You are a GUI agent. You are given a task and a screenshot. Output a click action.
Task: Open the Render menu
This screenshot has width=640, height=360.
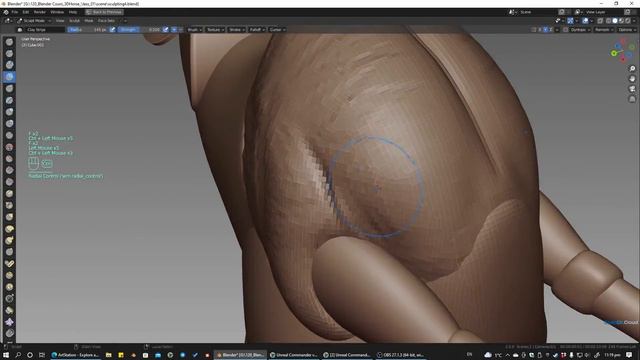(x=40, y=12)
